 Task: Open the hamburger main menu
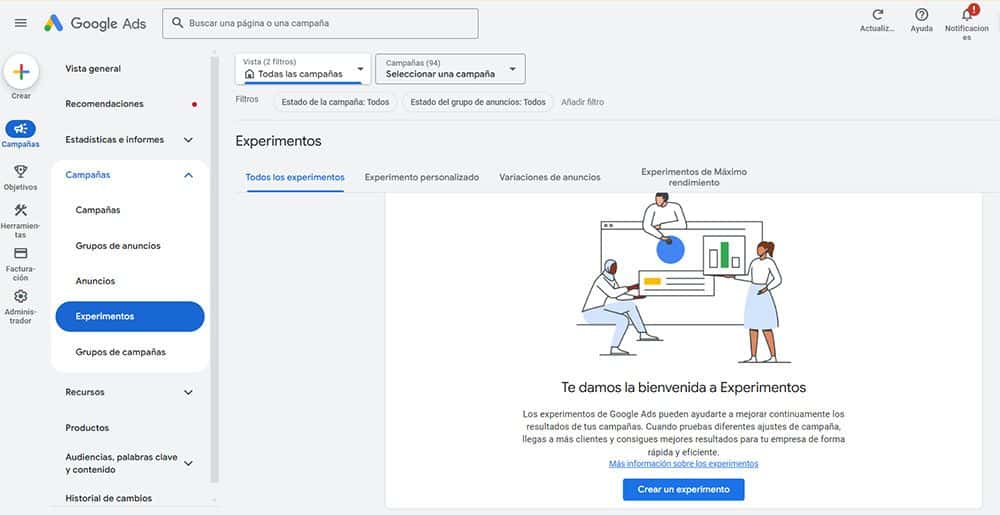[20, 23]
